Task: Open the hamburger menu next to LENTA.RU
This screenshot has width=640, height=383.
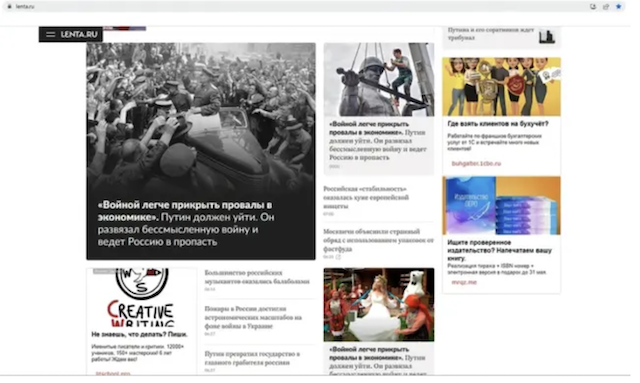Action: 51,35
